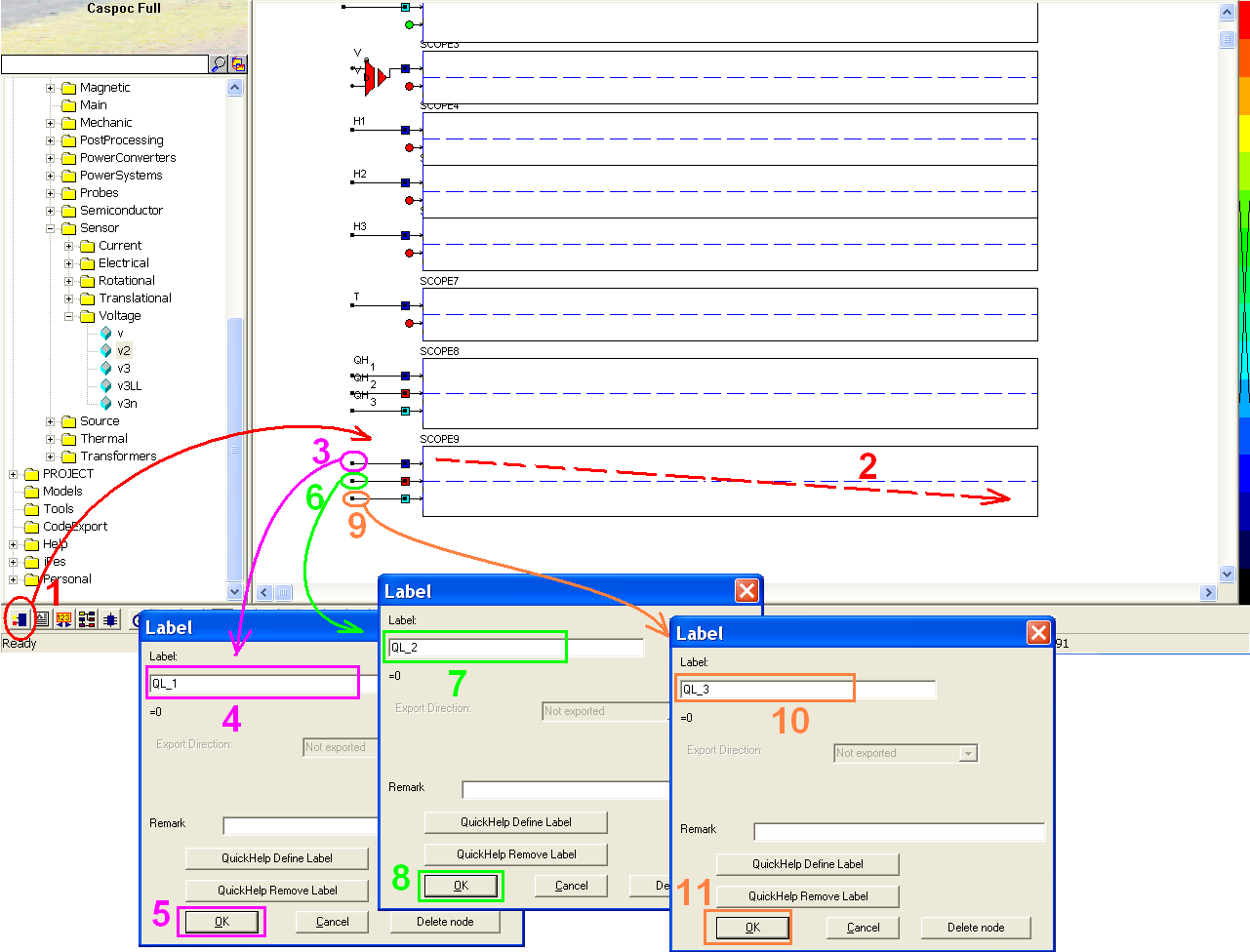Screen dimensions: 1250x952
Task: Click schematic horizontal scroll left arrow
Action: click(264, 593)
